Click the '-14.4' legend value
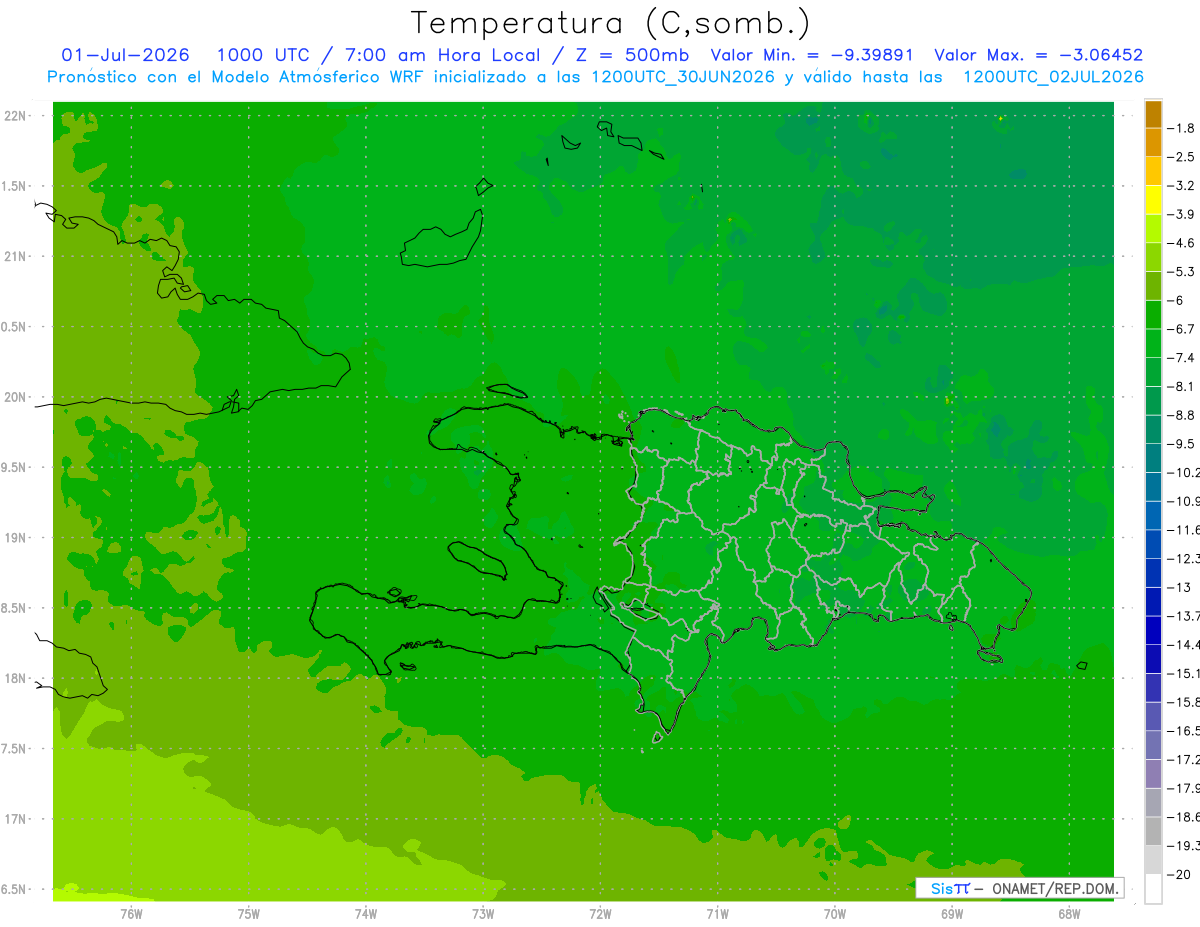Image resolution: width=1200 pixels, height=927 pixels. [x=1183, y=644]
